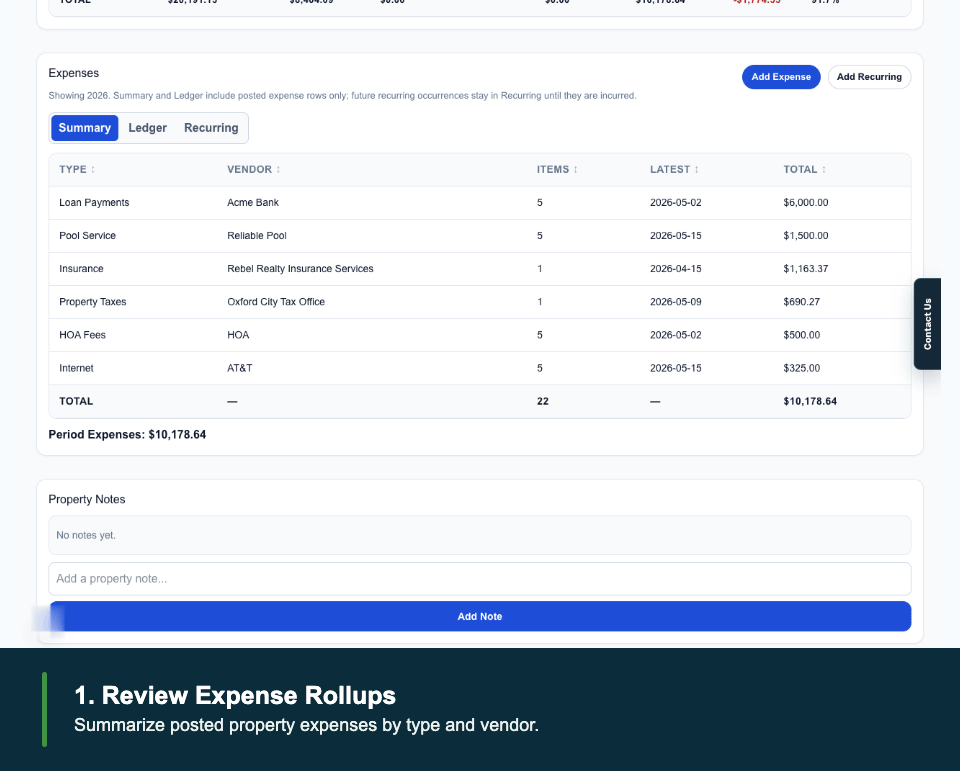The height and width of the screenshot is (771, 960).
Task: Sort table by ITEMS column
Action: 557,170
